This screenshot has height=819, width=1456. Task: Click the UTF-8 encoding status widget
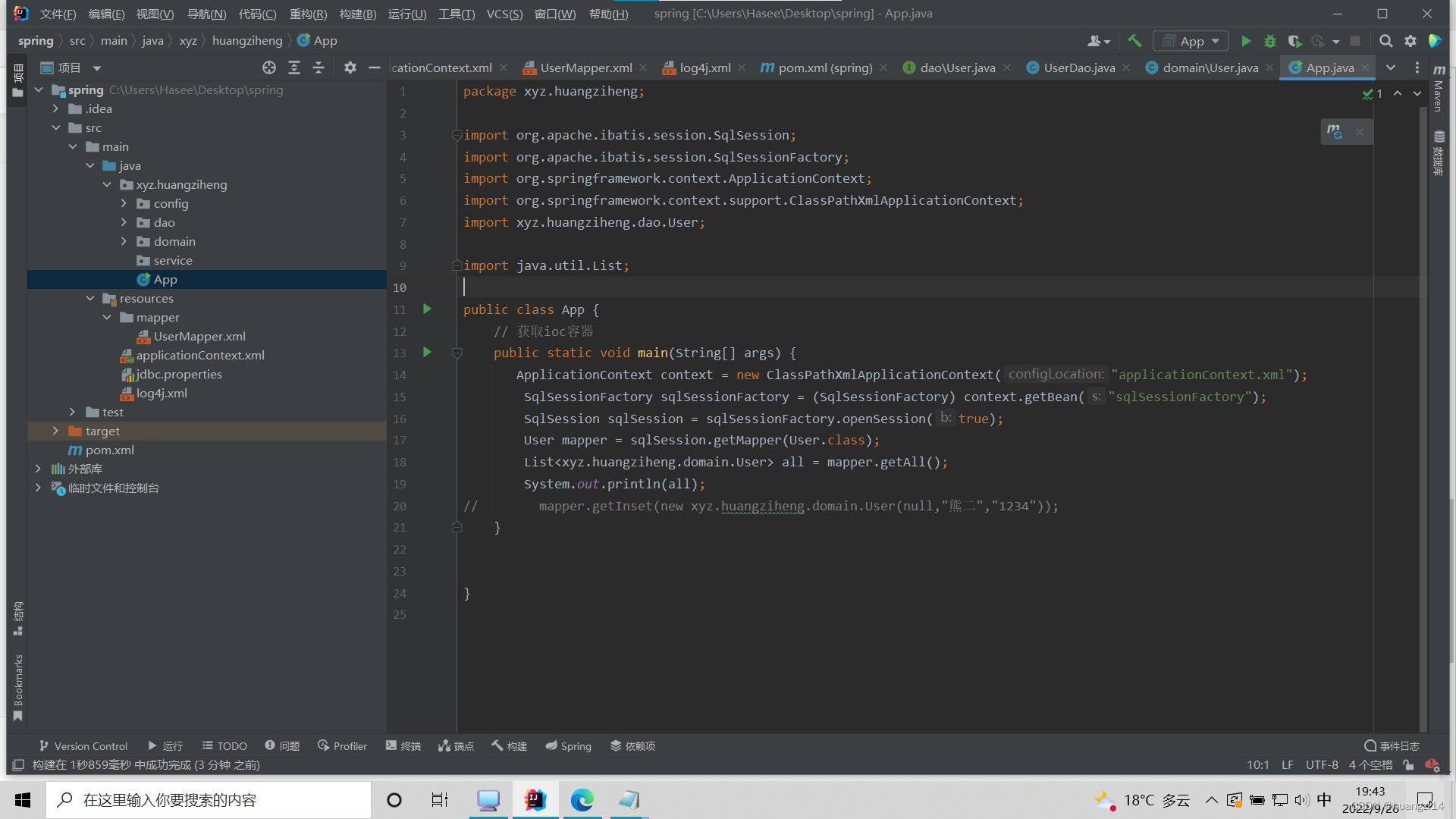(x=1321, y=765)
